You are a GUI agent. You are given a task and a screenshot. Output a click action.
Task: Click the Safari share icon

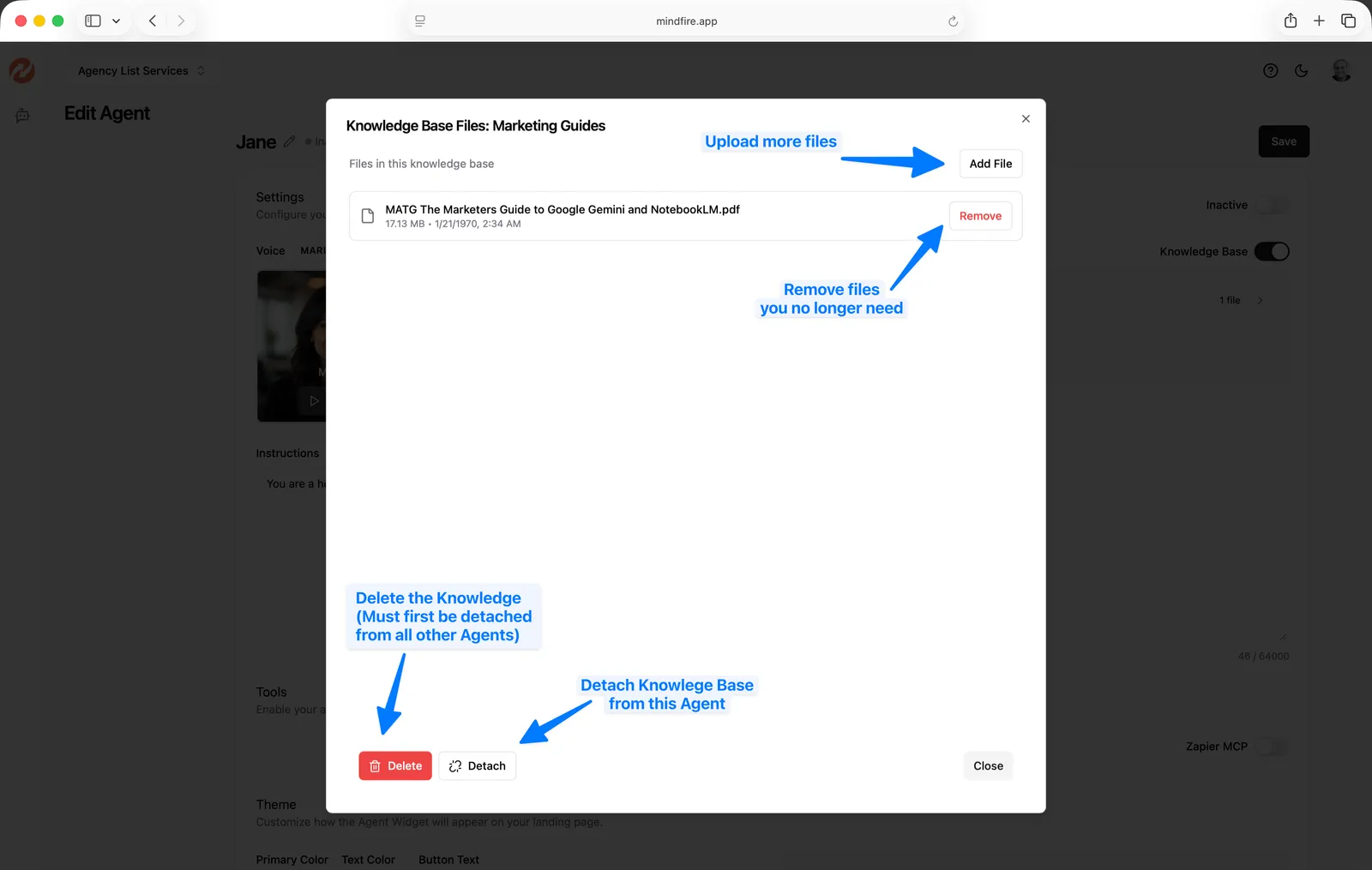(1290, 21)
